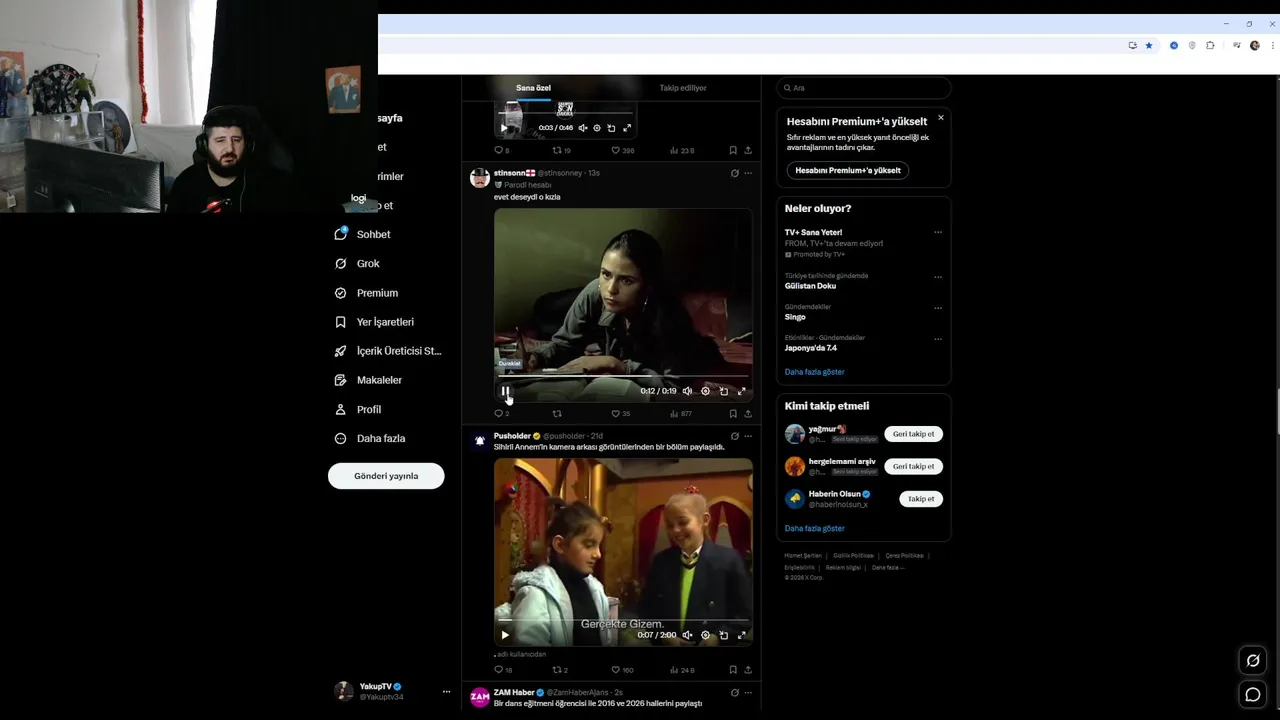Open Yer İşaretleri in sidebar
This screenshot has width=1280, height=720.
374,322
